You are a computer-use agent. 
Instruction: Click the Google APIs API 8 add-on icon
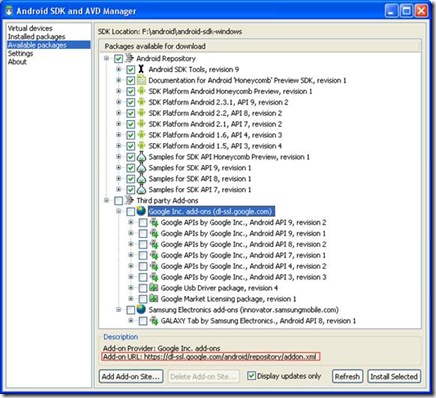pos(154,244)
